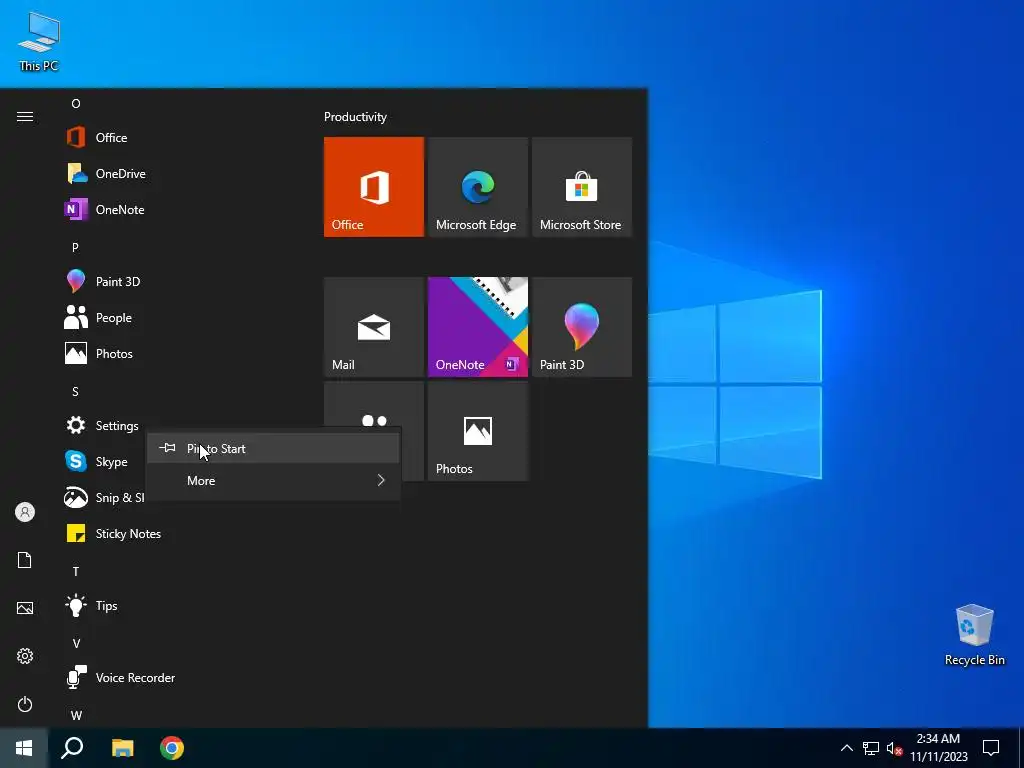Viewport: 1024px width, 768px height.
Task: Open OneNote in the app list
Action: click(183, 210)
